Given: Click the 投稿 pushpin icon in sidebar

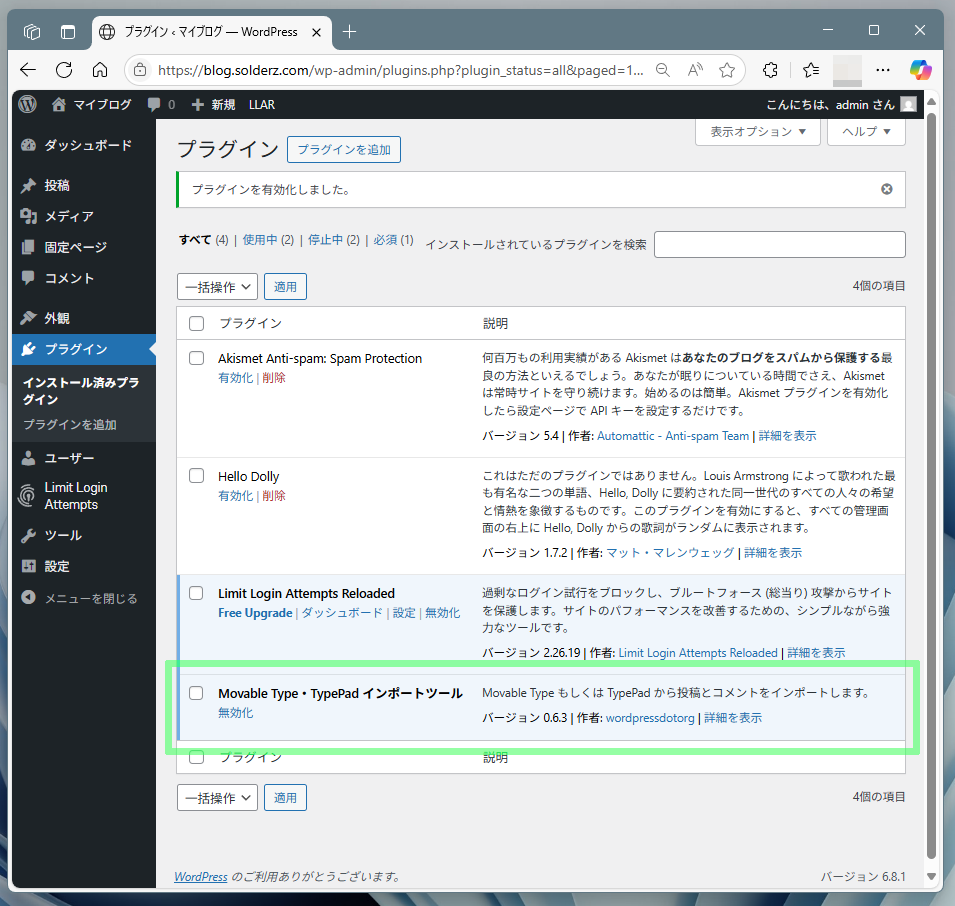Looking at the screenshot, I should point(28,186).
